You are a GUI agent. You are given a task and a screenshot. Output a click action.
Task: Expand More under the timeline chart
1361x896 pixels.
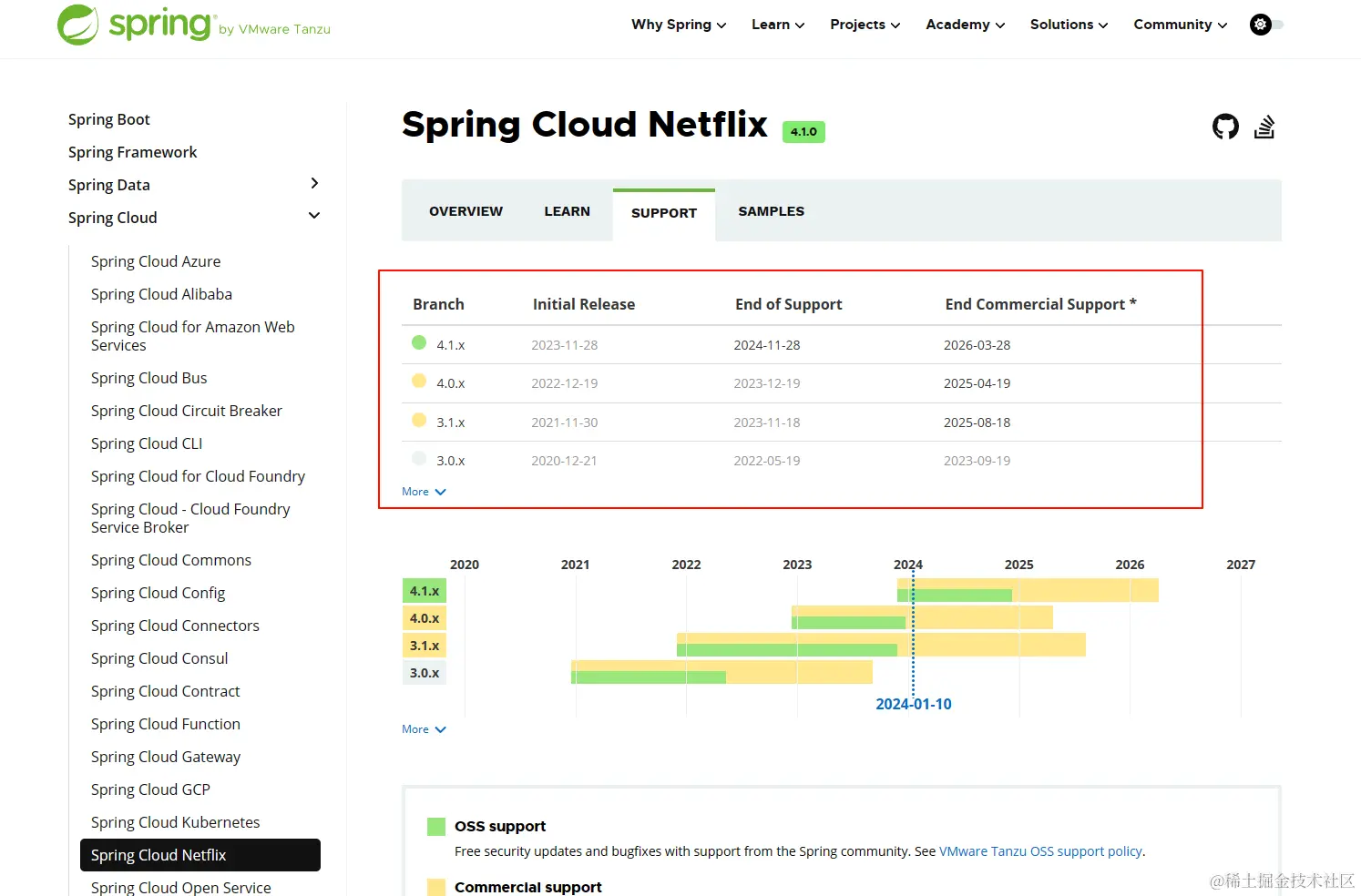424,729
